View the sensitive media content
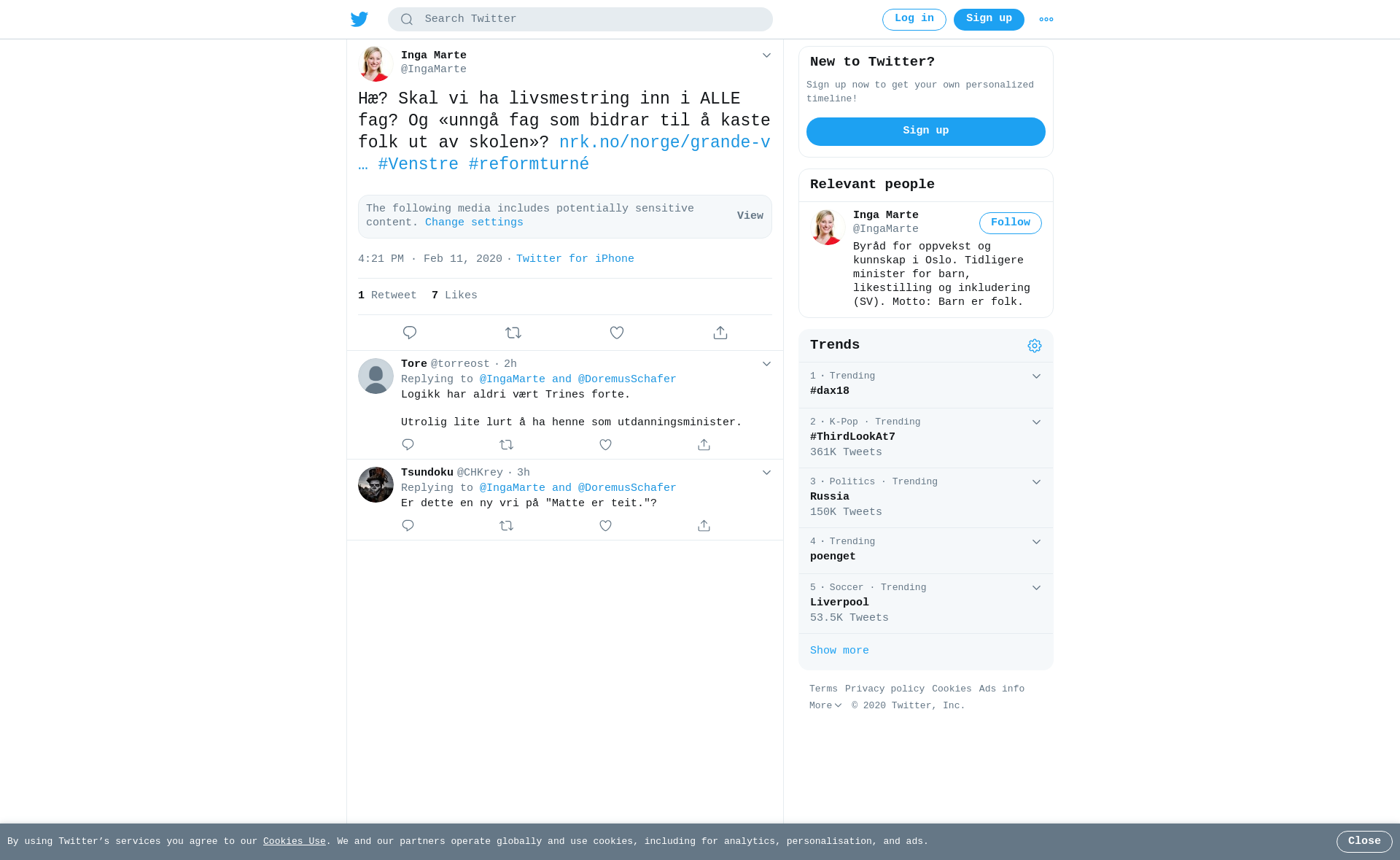1400x860 pixels. pos(750,217)
